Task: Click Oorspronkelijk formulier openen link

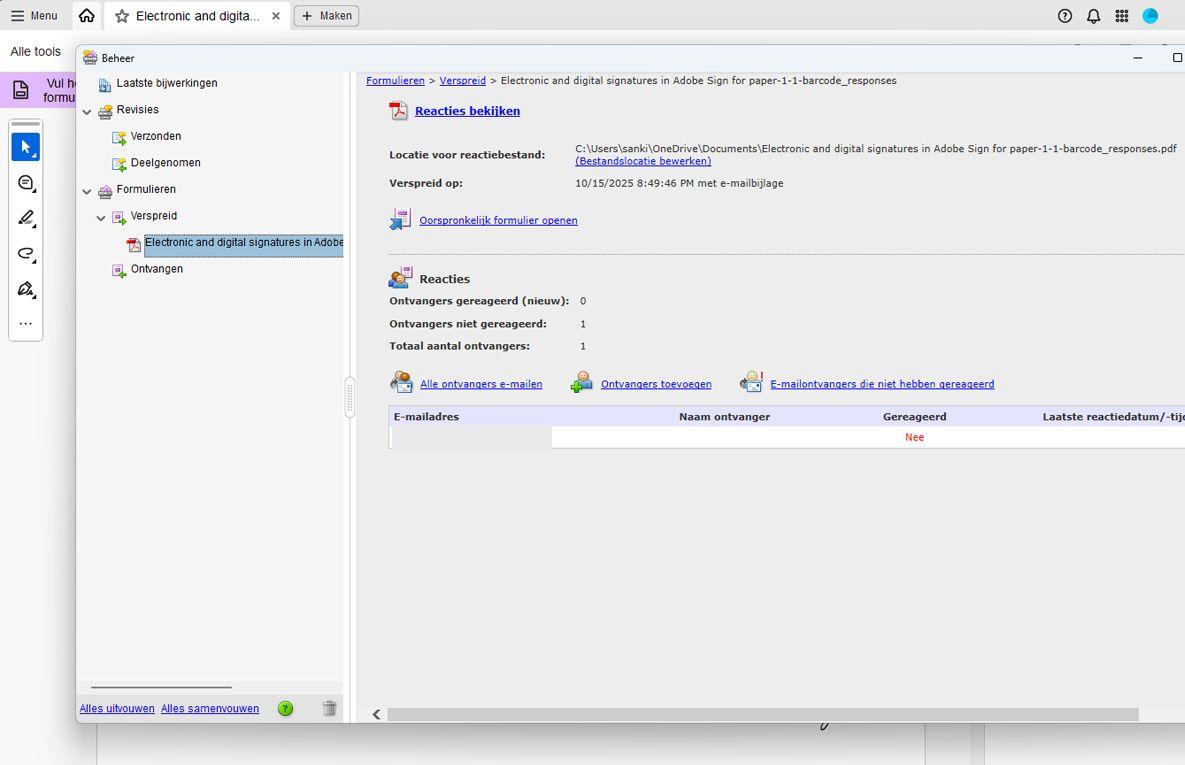Action: 498,221
